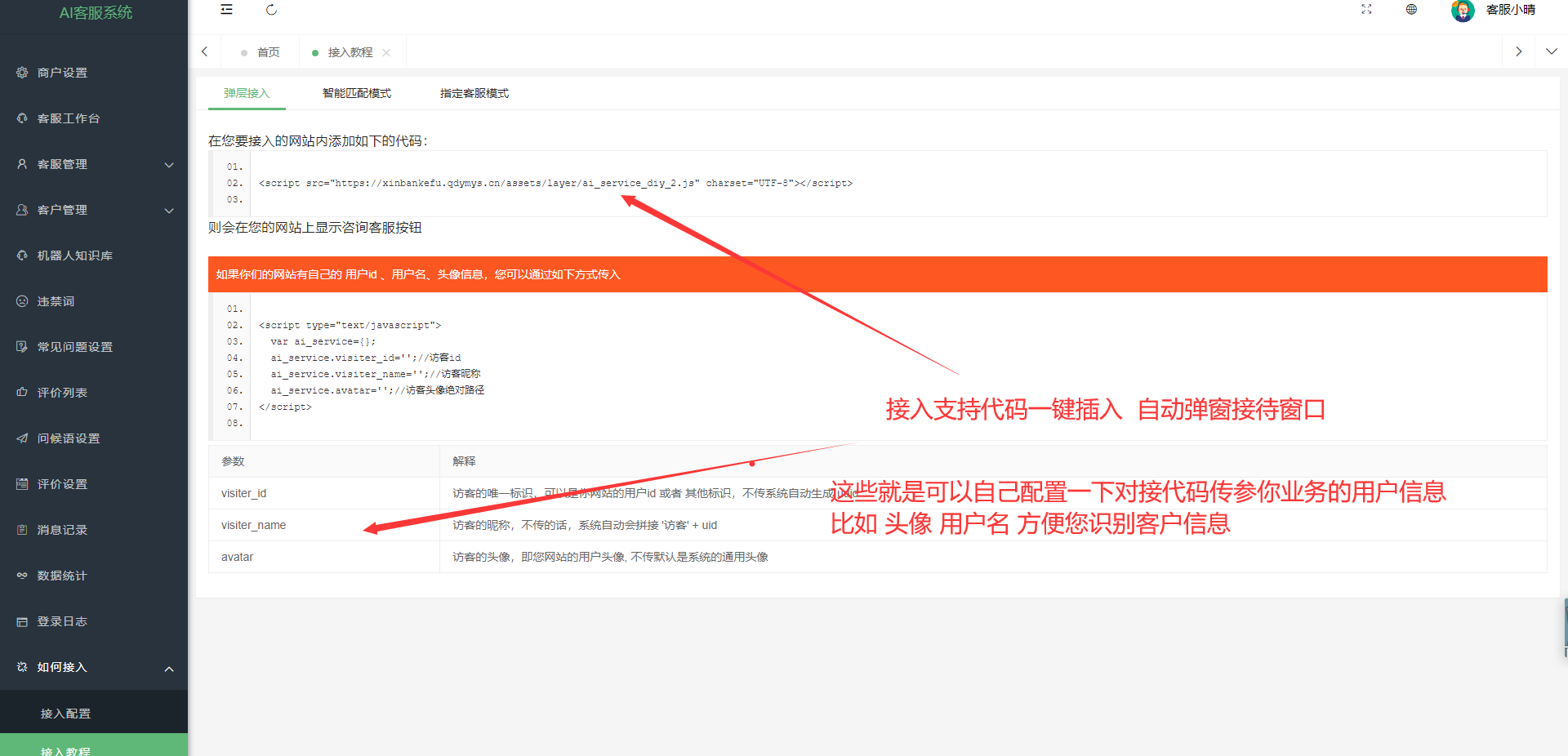
Task: Click the 商户设置 gear icon
Action: (x=22, y=73)
